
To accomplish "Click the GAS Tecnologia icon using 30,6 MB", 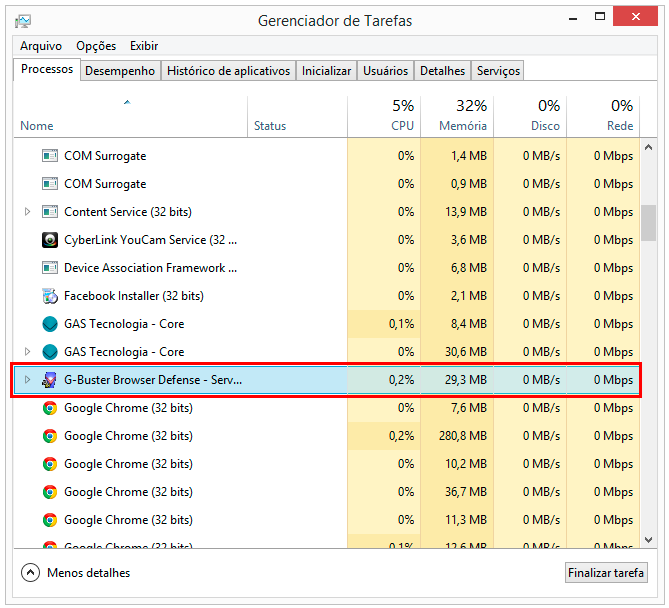I will (50, 352).
